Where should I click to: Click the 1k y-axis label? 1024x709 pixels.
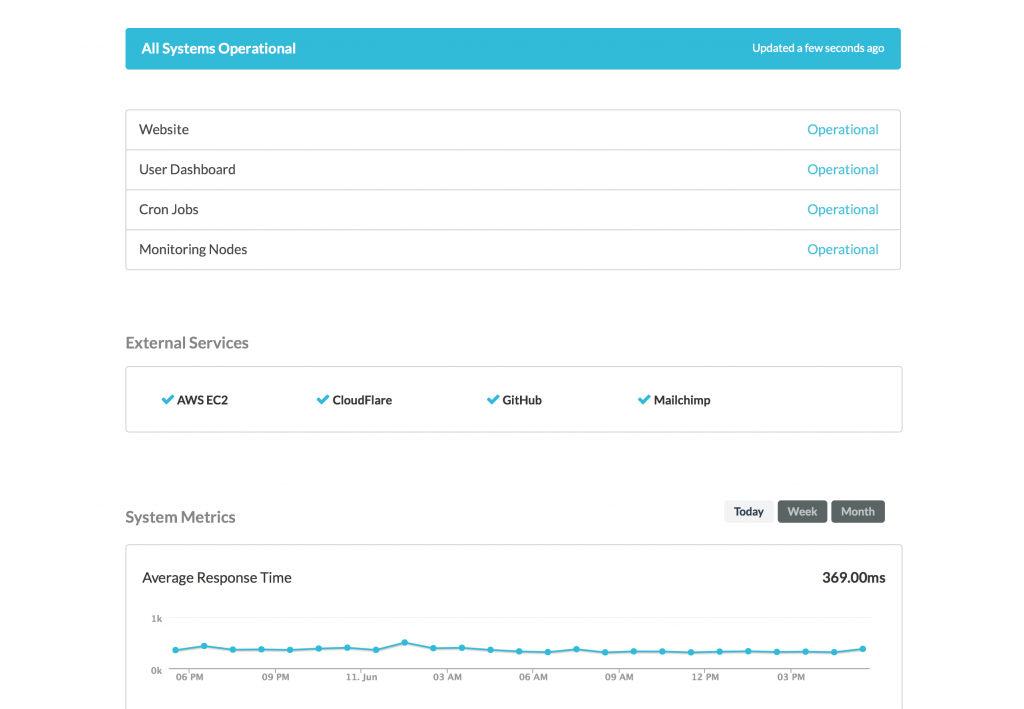[x=157, y=618]
